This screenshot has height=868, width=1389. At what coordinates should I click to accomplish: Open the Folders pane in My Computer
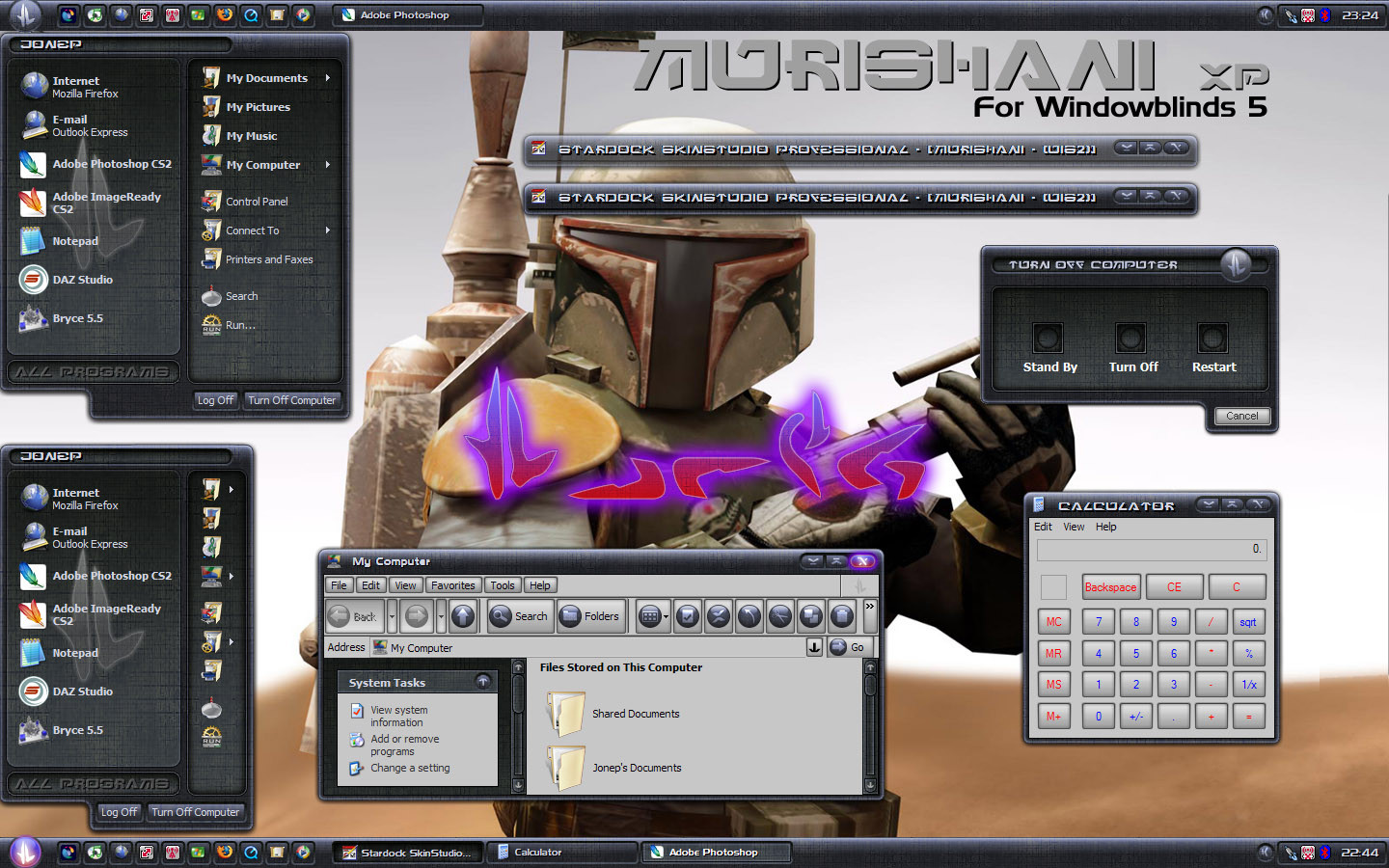pos(589,616)
